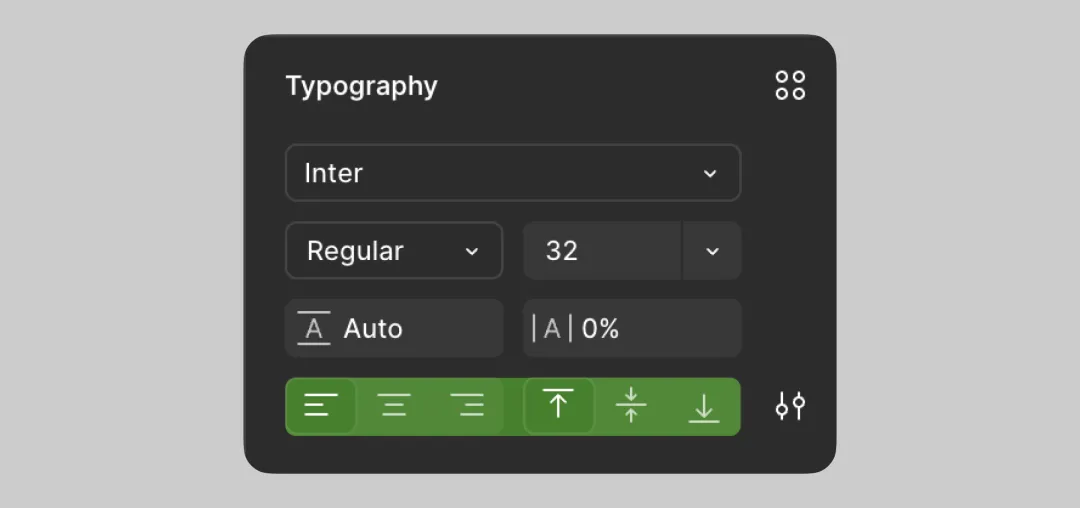Click the letter spacing icon

[552, 329]
